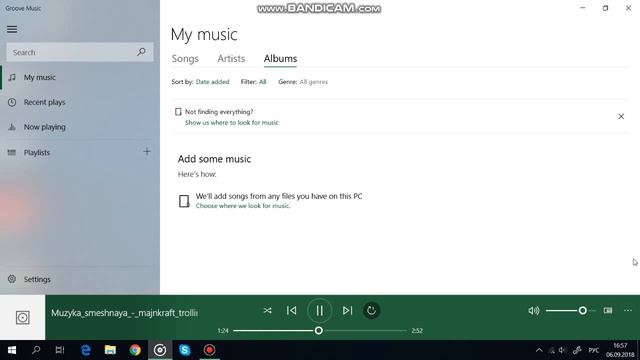Show hidden system tray icons
The image size is (640, 360).
[539, 350]
